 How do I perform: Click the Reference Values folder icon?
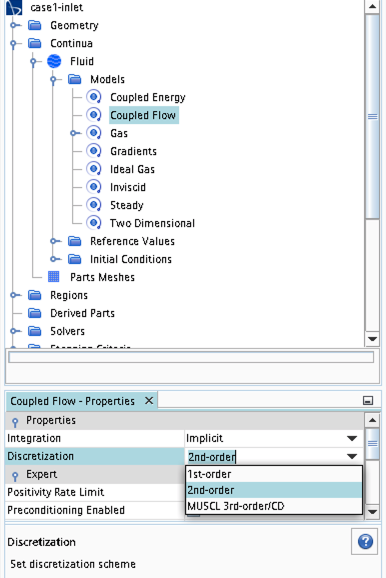(x=74, y=241)
